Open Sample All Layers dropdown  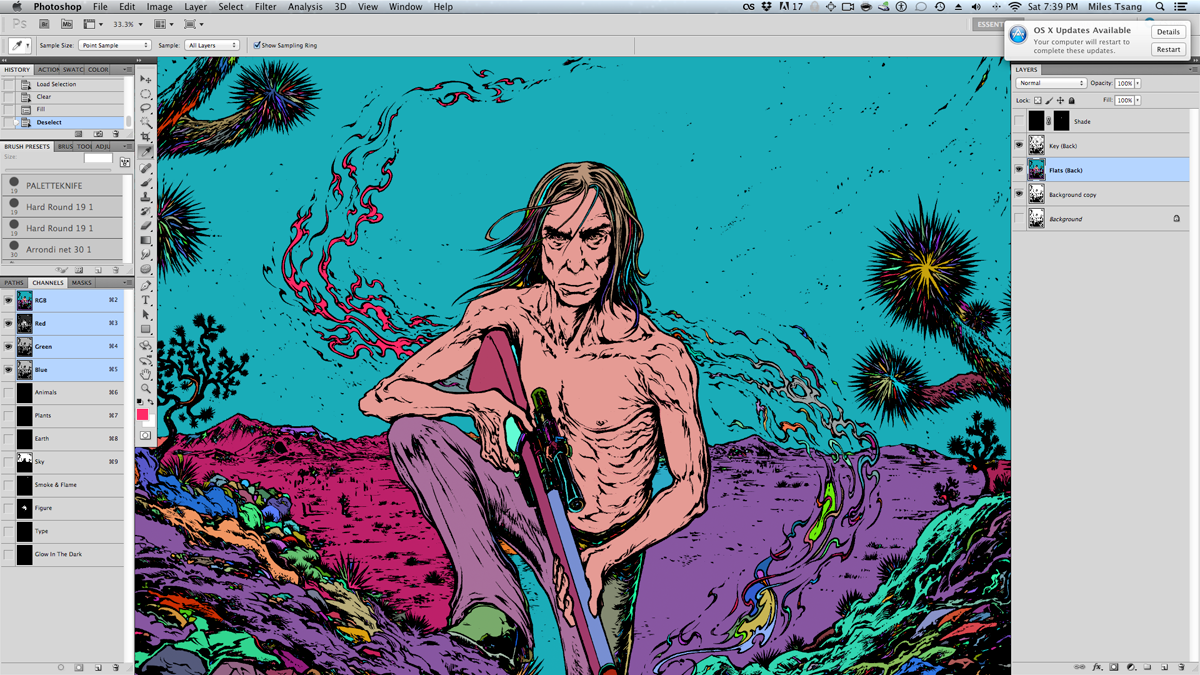pyautogui.click(x=212, y=45)
